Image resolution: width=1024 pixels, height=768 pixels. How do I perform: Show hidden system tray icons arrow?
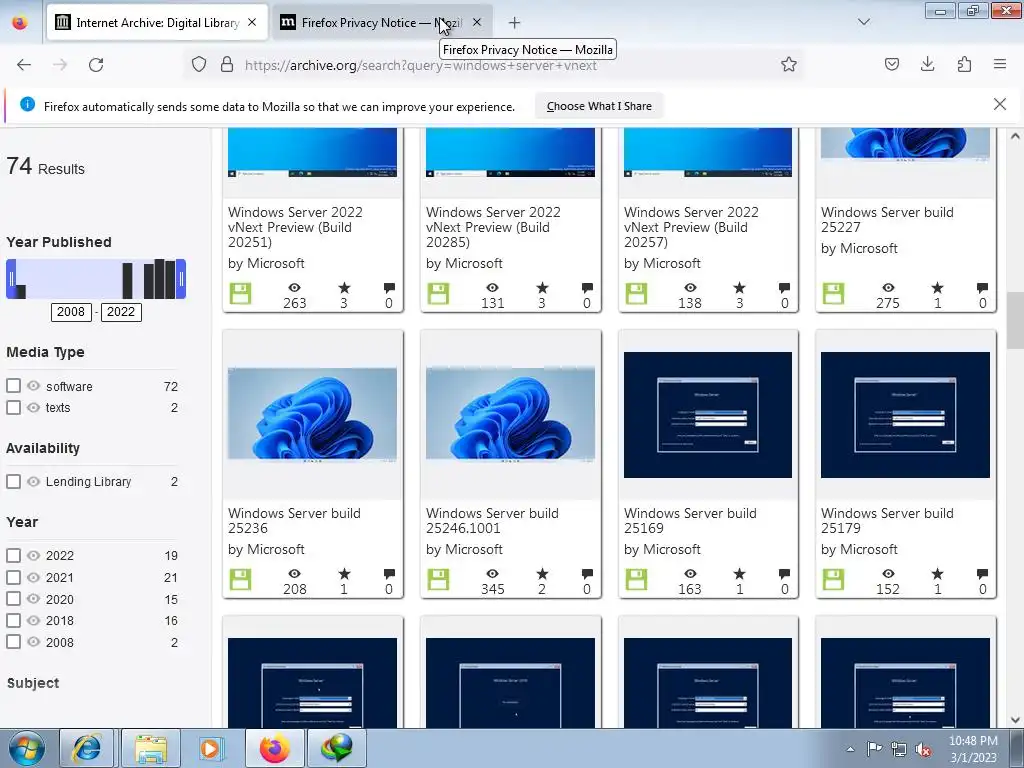click(x=850, y=749)
